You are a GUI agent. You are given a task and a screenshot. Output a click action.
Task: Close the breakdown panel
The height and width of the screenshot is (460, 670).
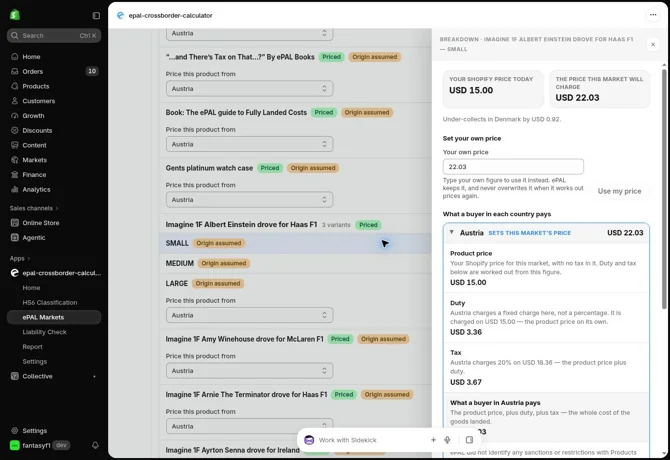tap(653, 44)
